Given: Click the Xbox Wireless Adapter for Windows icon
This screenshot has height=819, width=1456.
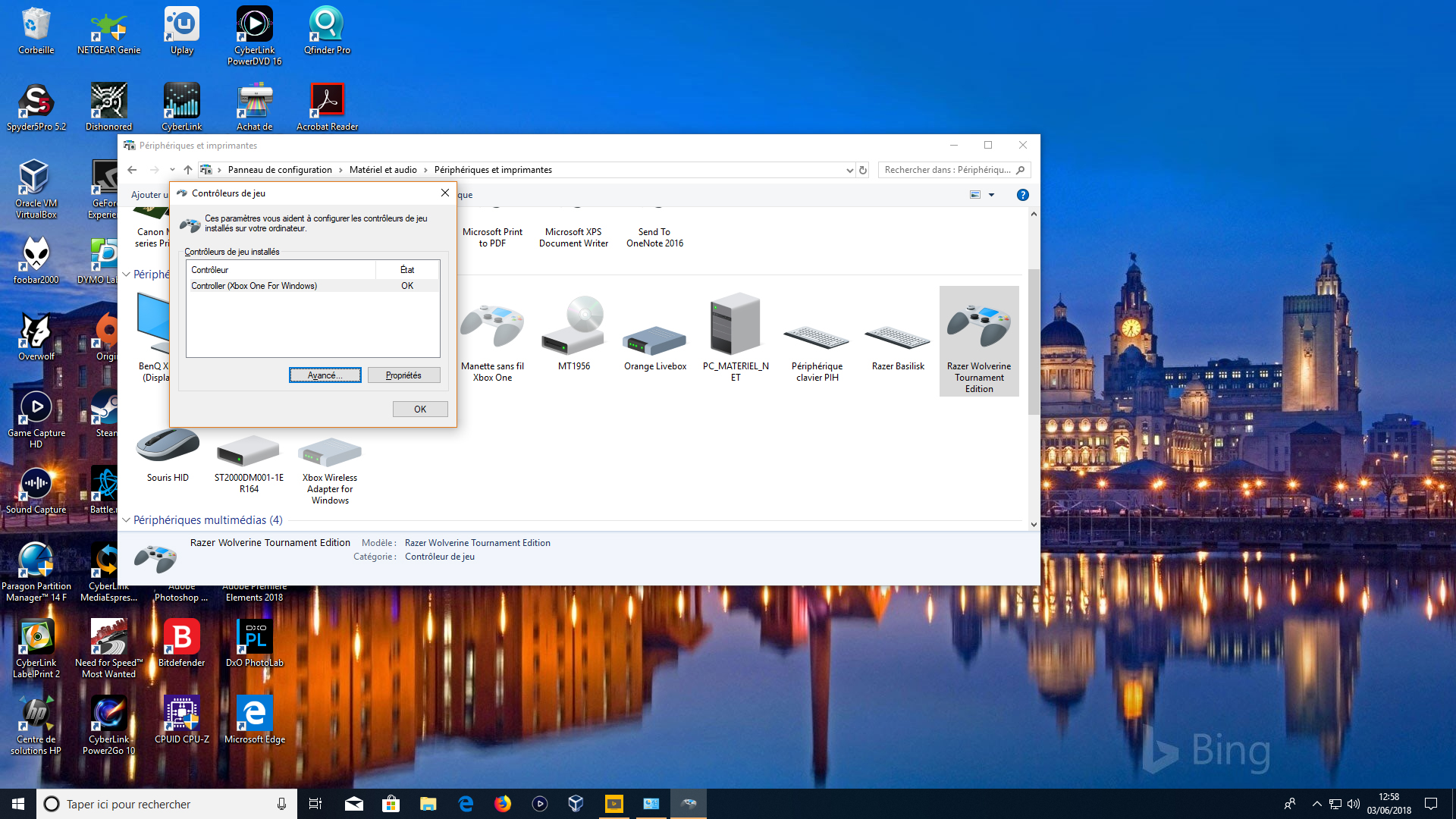Looking at the screenshot, I should (330, 453).
